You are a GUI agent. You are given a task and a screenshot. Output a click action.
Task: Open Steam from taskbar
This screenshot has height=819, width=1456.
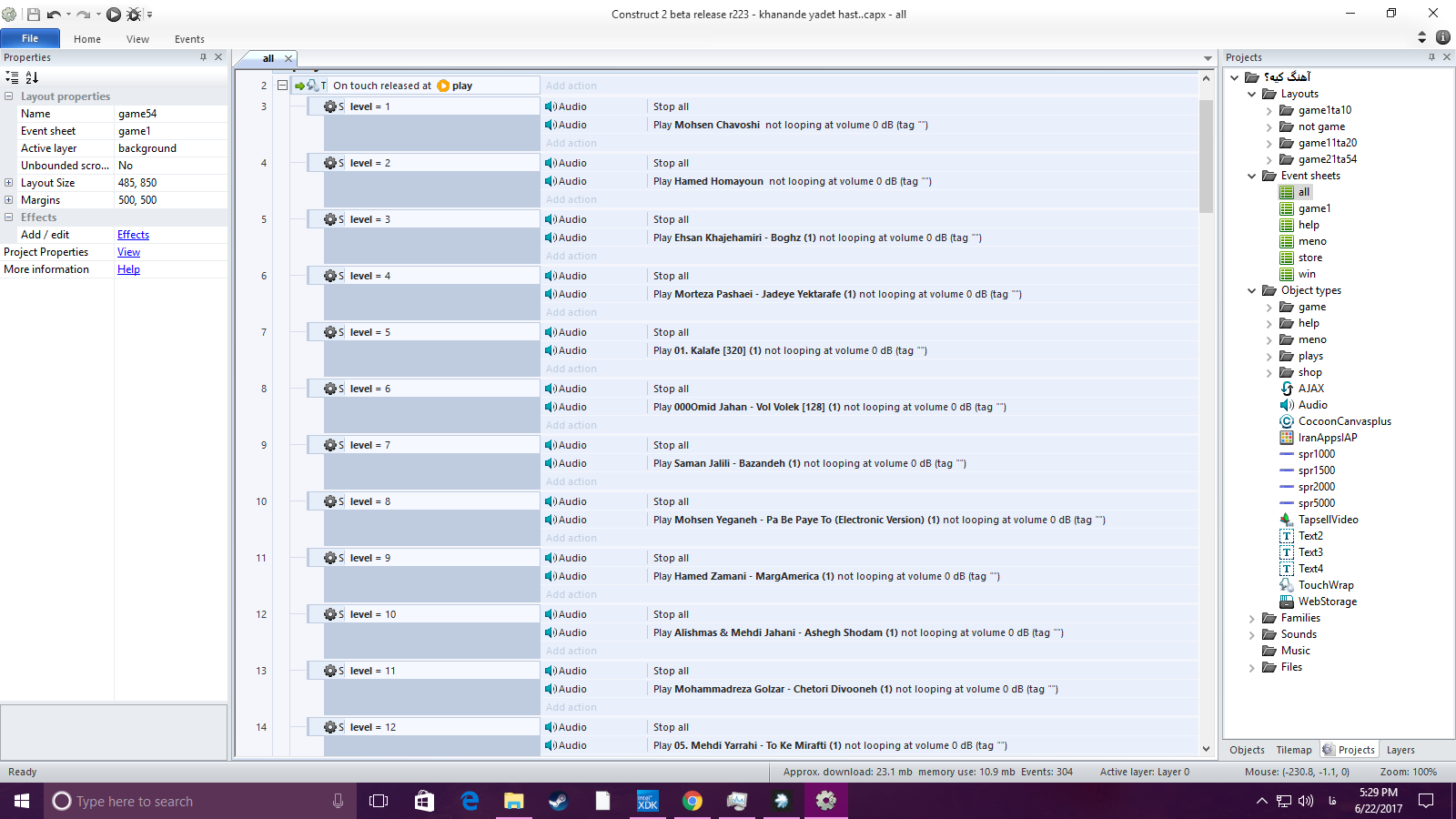click(558, 801)
